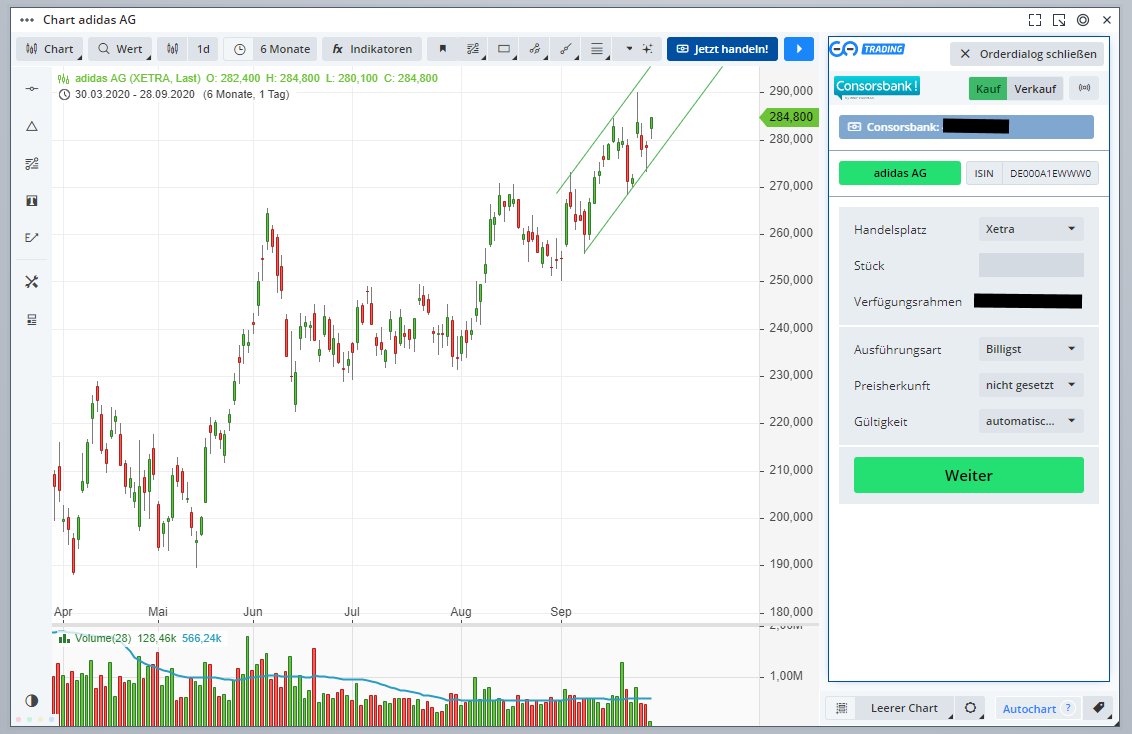This screenshot has height=734, width=1132.
Task: Click the Consorsbank account bar
Action: click(x=966, y=127)
